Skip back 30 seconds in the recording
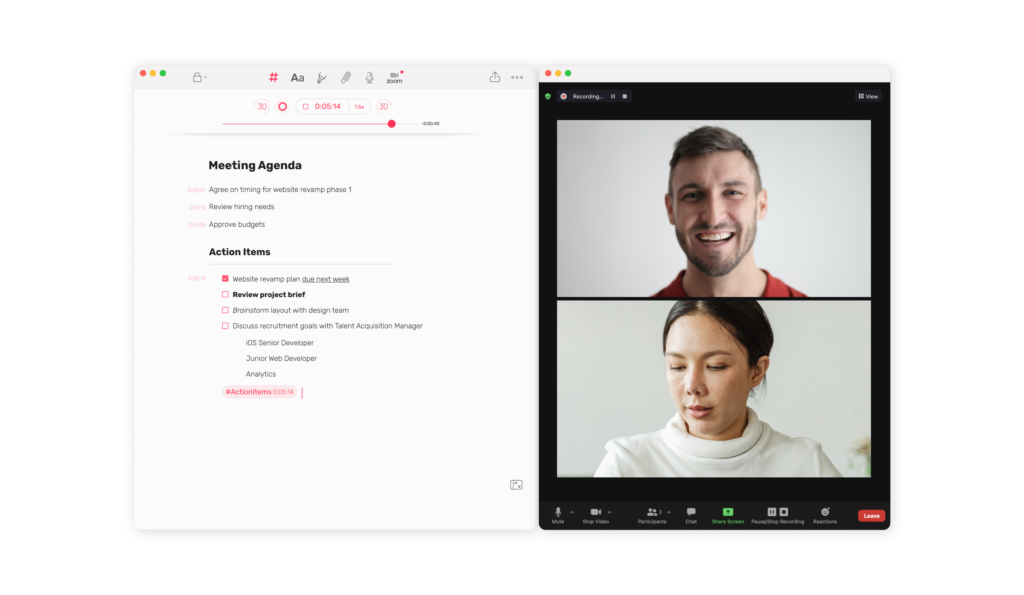 point(261,106)
